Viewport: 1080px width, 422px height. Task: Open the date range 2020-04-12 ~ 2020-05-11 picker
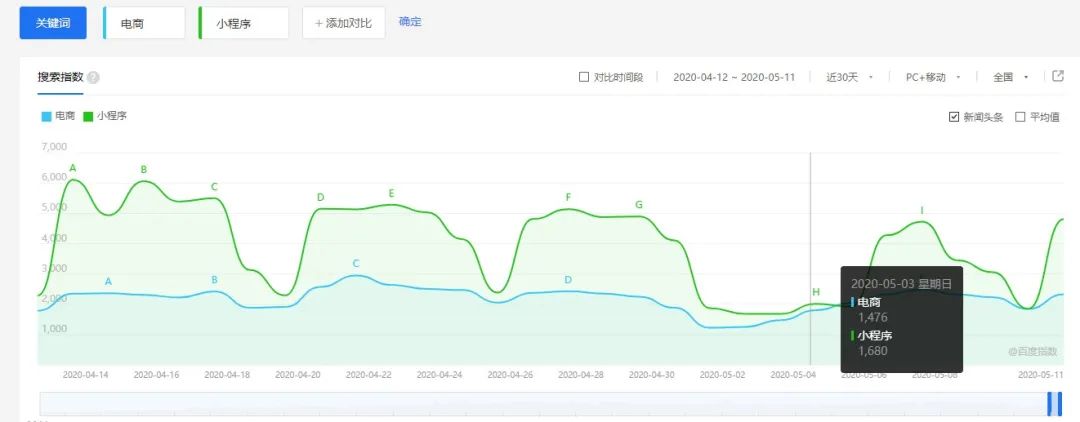pos(734,77)
